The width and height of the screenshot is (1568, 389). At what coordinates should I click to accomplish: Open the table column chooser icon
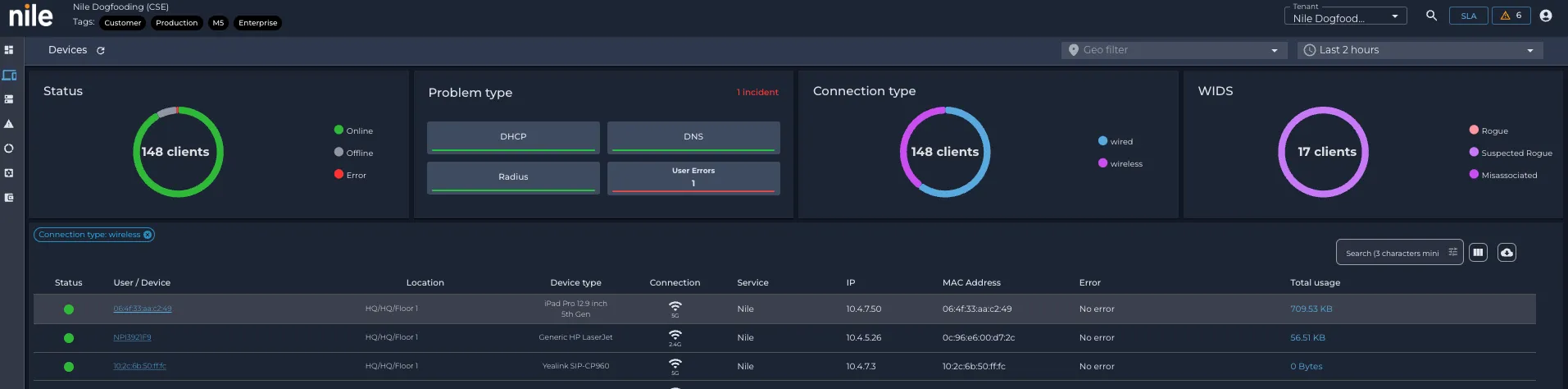pyautogui.click(x=1478, y=253)
